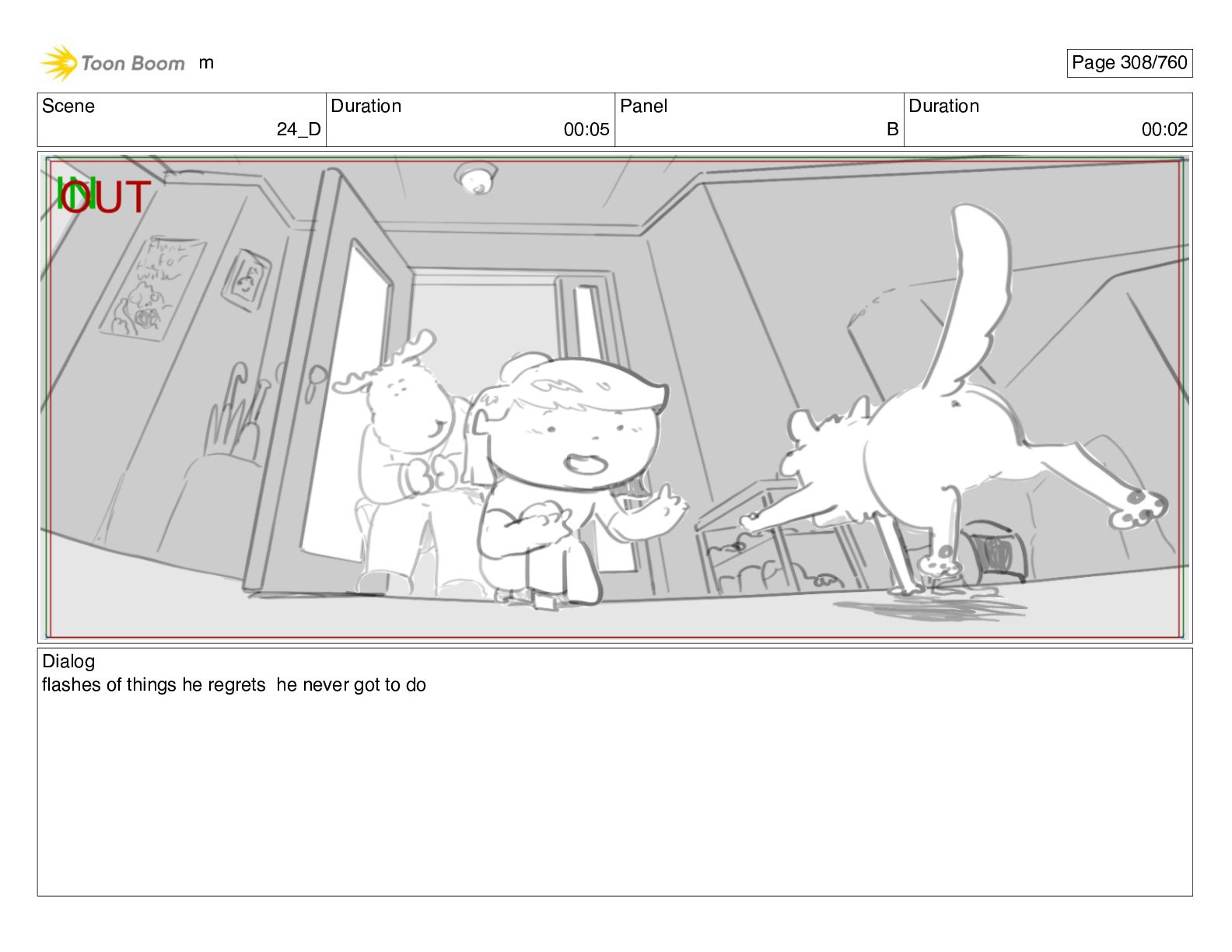Click the Toon Boom logo icon
1232x952 pixels.
59,63
